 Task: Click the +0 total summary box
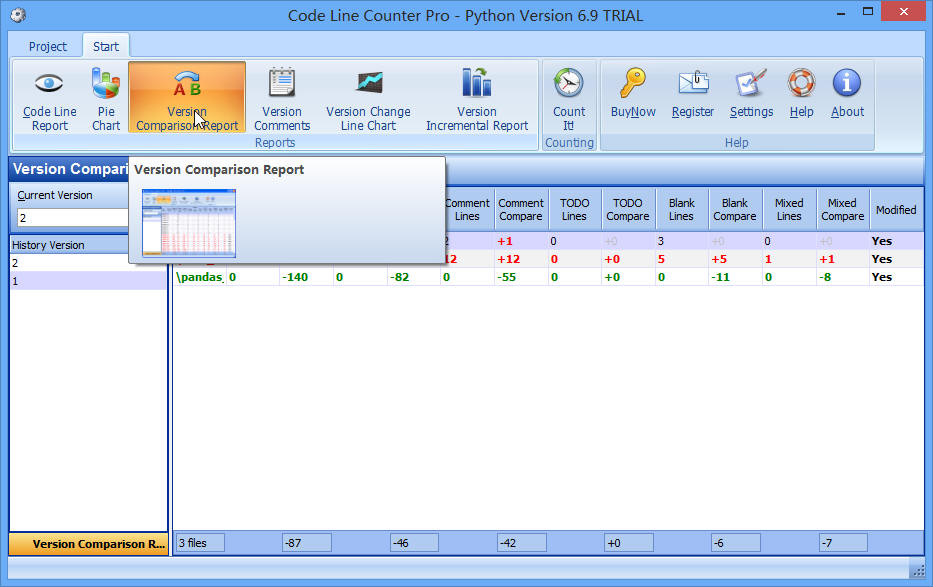coord(629,543)
